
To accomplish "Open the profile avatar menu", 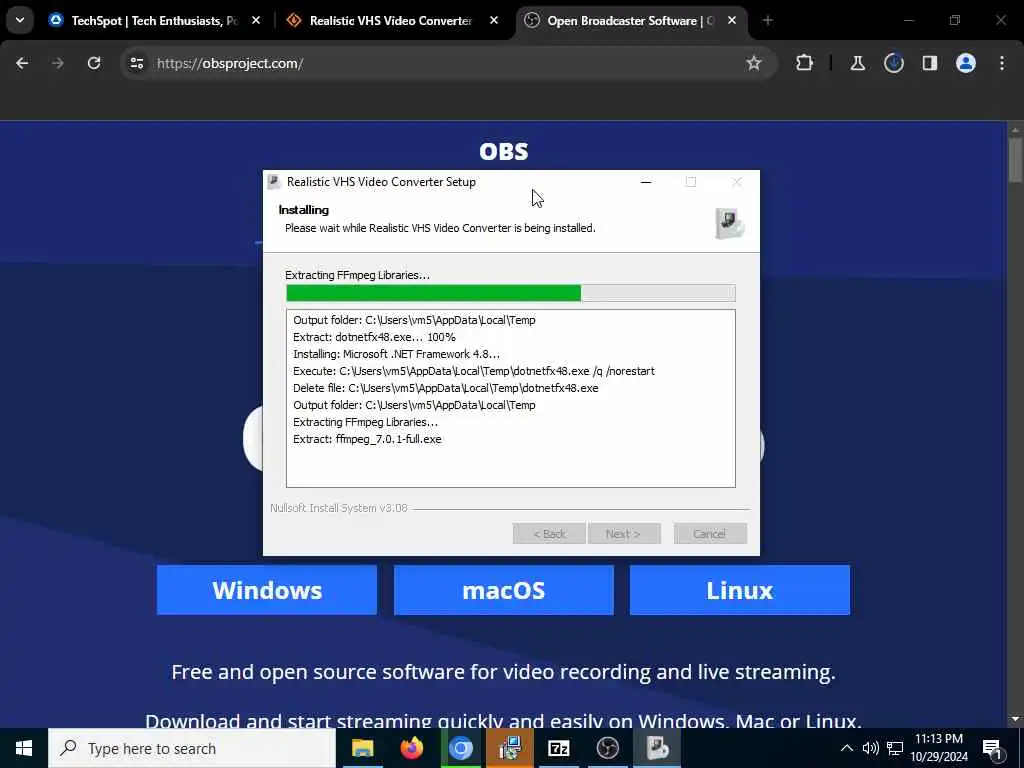I will coord(965,63).
